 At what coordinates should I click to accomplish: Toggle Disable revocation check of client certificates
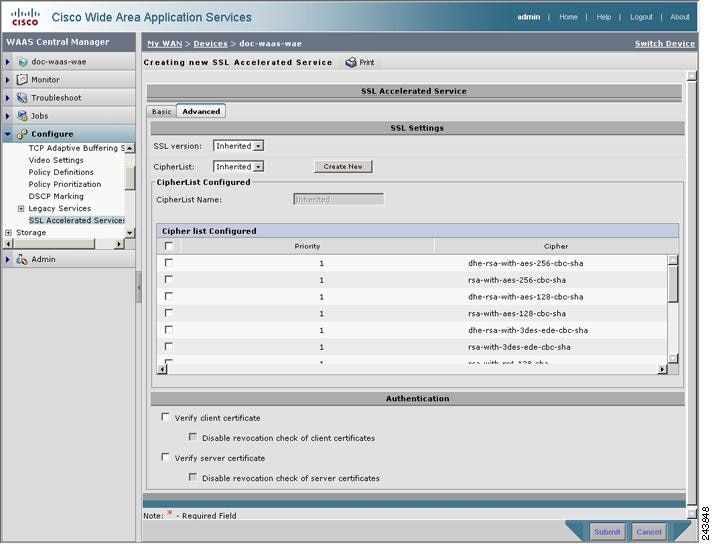coord(193,437)
